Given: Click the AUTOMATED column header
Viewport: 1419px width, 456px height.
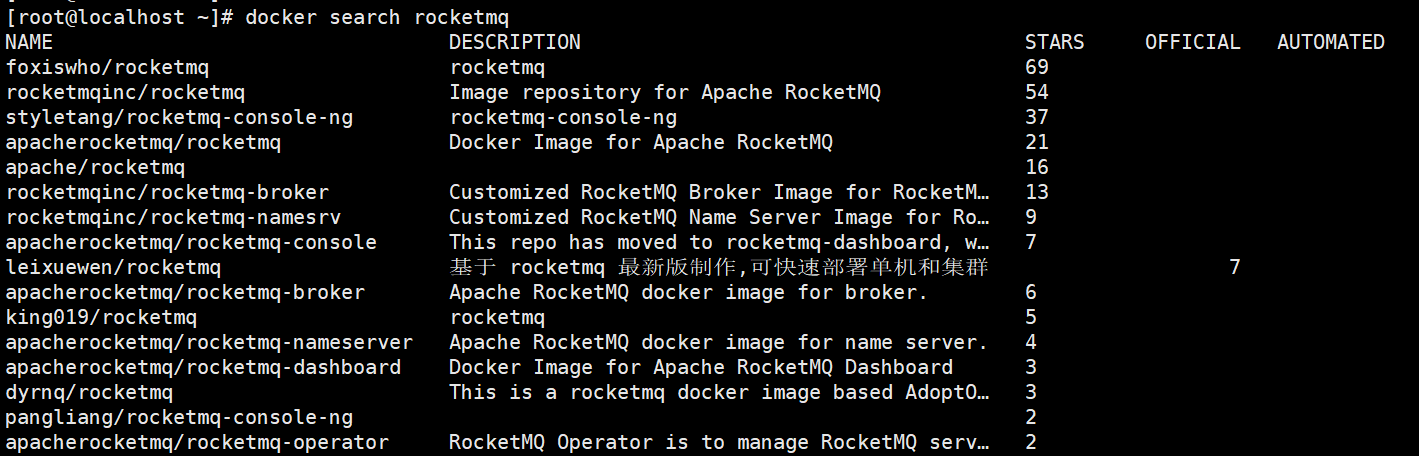Looking at the screenshot, I should (x=1331, y=42).
